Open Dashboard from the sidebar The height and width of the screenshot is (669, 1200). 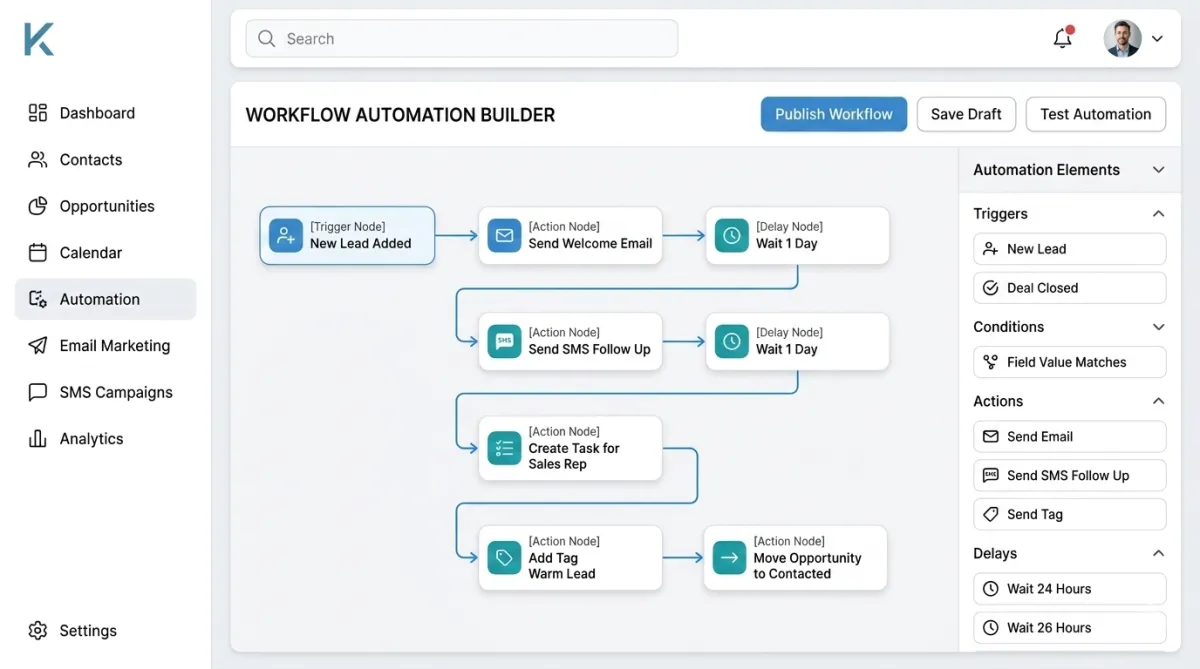[105, 113]
